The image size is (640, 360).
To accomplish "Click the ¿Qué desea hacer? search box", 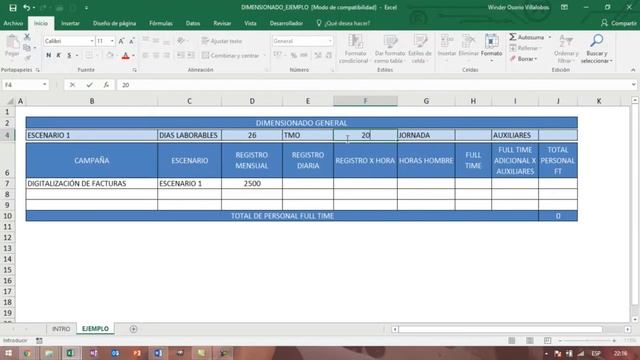I will 343,23.
